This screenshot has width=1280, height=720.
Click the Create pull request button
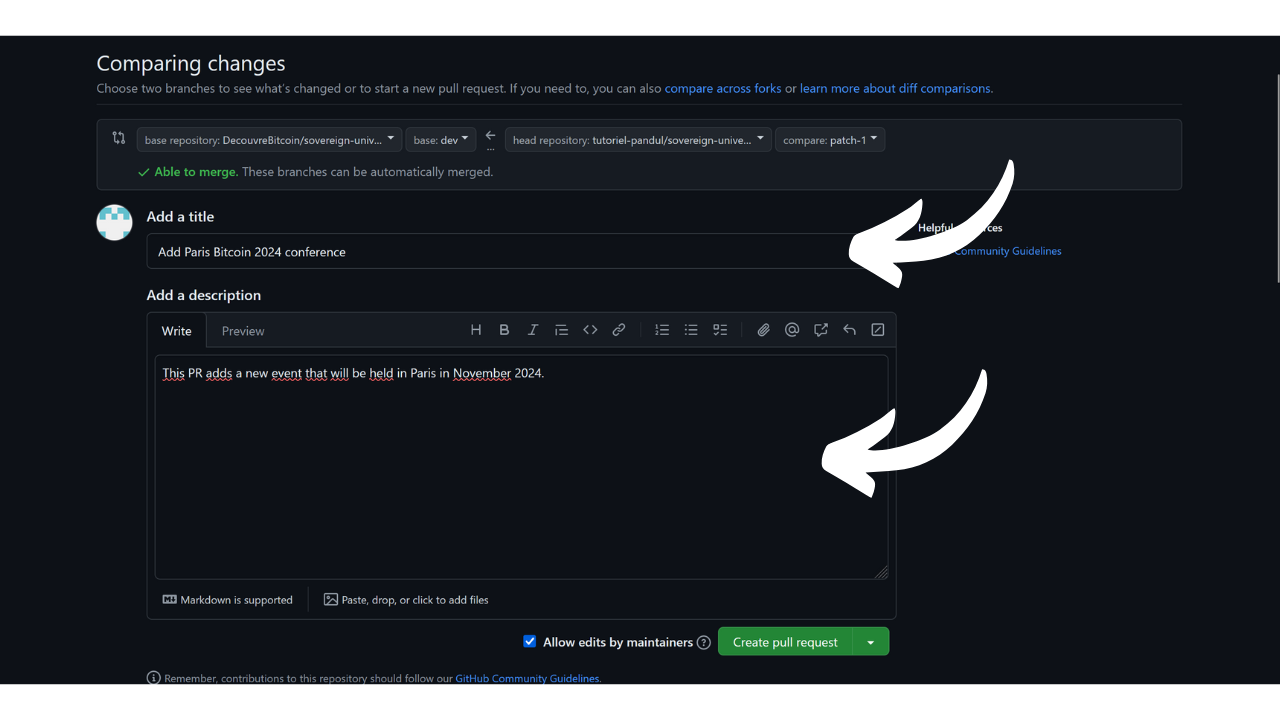pyautogui.click(x=785, y=642)
